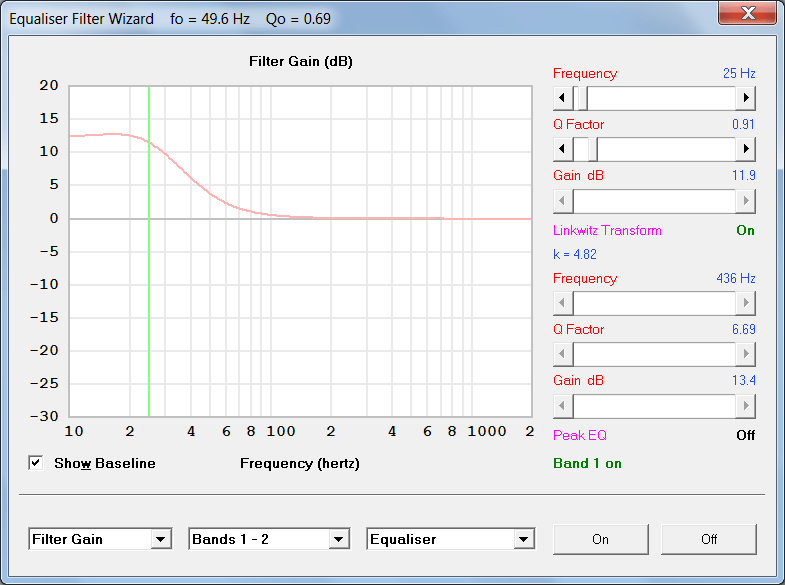Click the On button
The width and height of the screenshot is (785, 585).
(x=600, y=539)
